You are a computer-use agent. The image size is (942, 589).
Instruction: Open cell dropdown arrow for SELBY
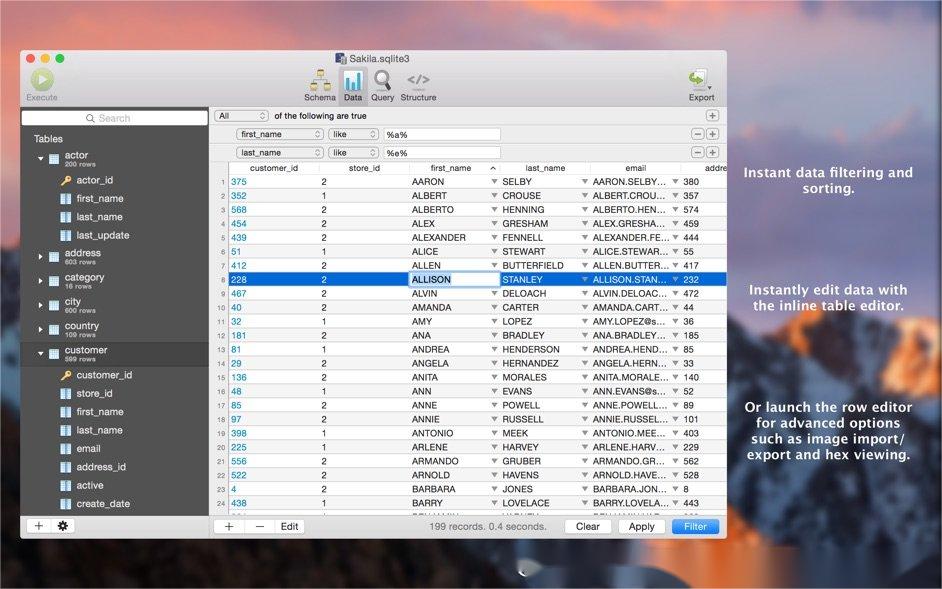[x=585, y=182]
